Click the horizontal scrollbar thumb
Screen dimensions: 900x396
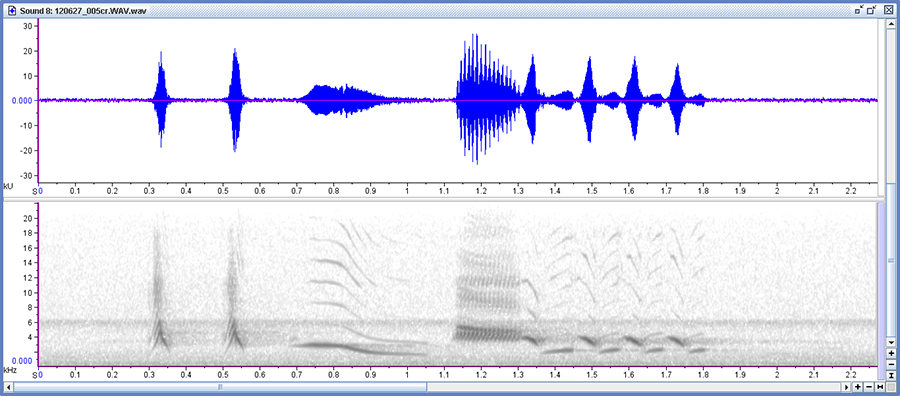(x=220, y=387)
